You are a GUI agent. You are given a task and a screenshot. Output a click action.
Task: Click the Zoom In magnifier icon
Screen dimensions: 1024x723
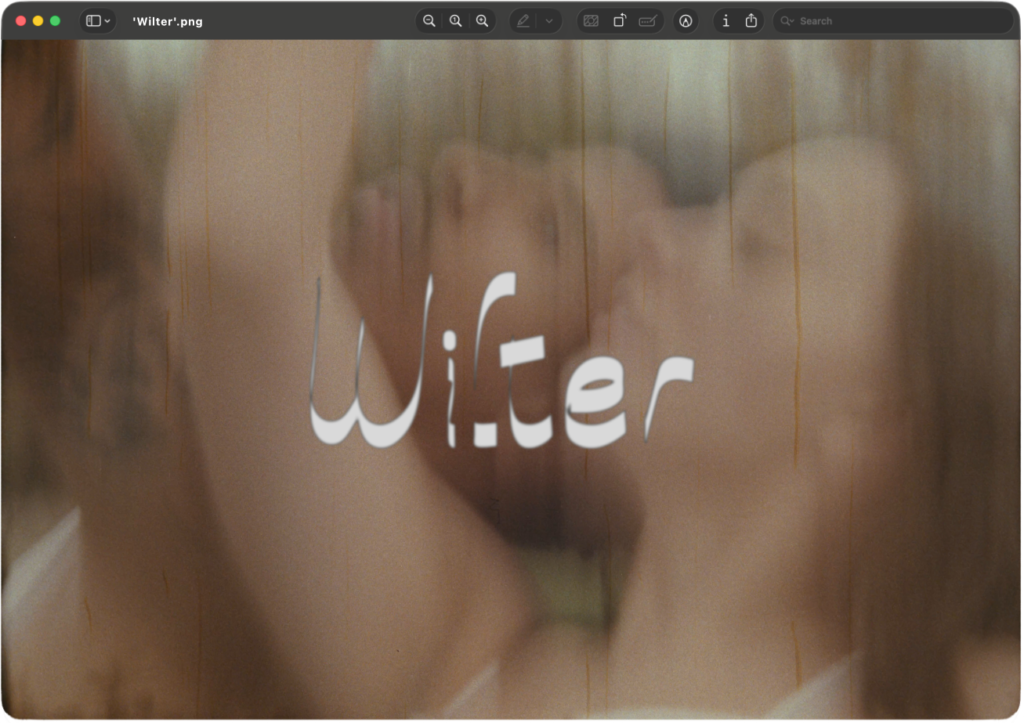click(482, 21)
